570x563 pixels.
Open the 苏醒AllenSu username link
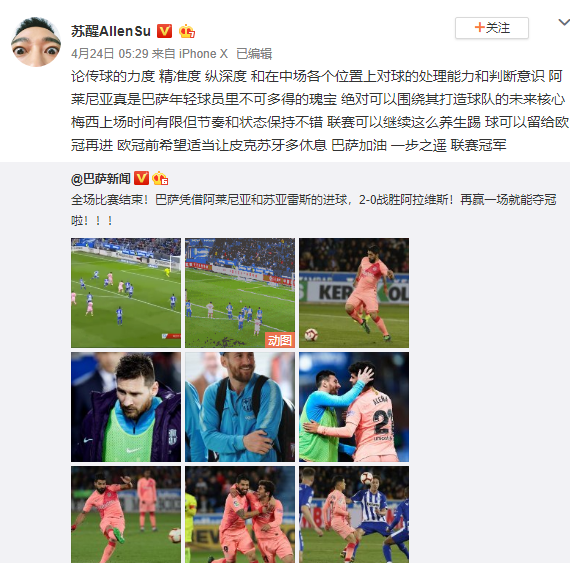click(x=111, y=31)
